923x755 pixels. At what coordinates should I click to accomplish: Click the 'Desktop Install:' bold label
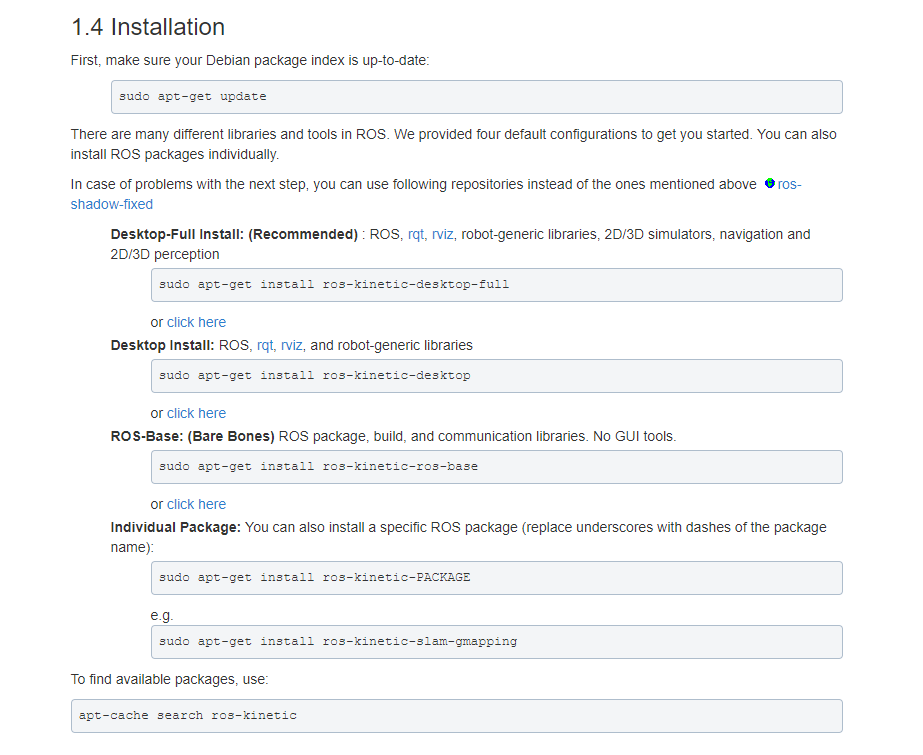[x=162, y=345]
